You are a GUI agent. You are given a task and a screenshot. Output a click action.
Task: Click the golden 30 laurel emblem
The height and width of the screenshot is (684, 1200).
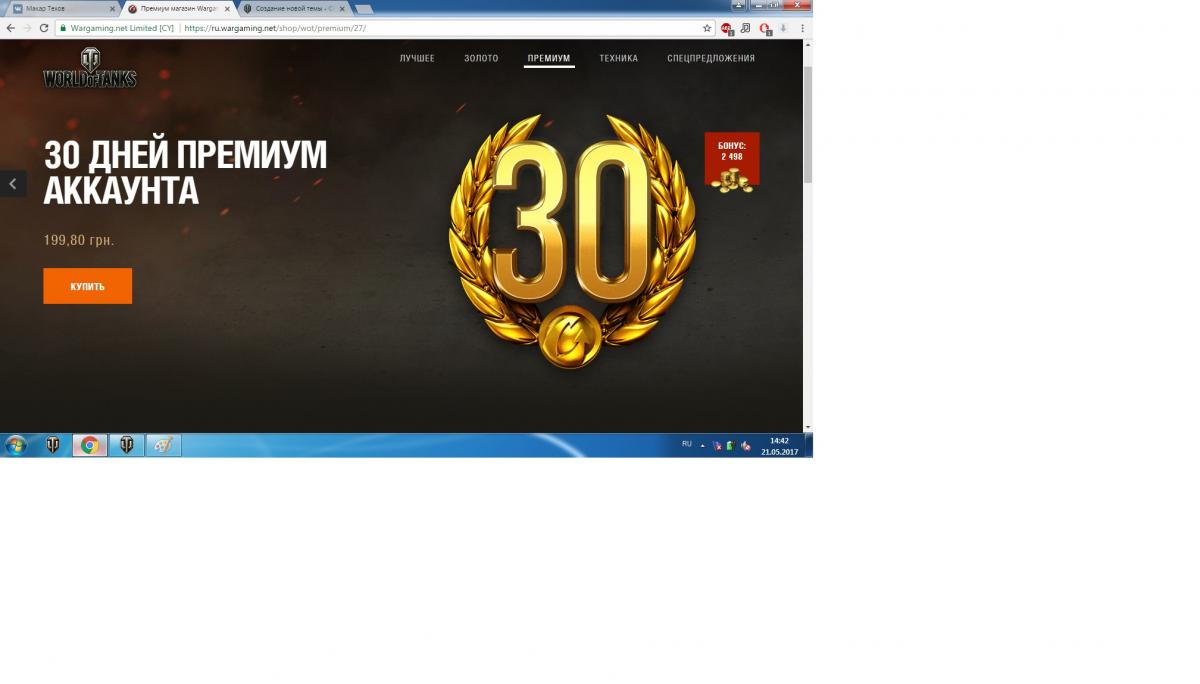[572, 239]
